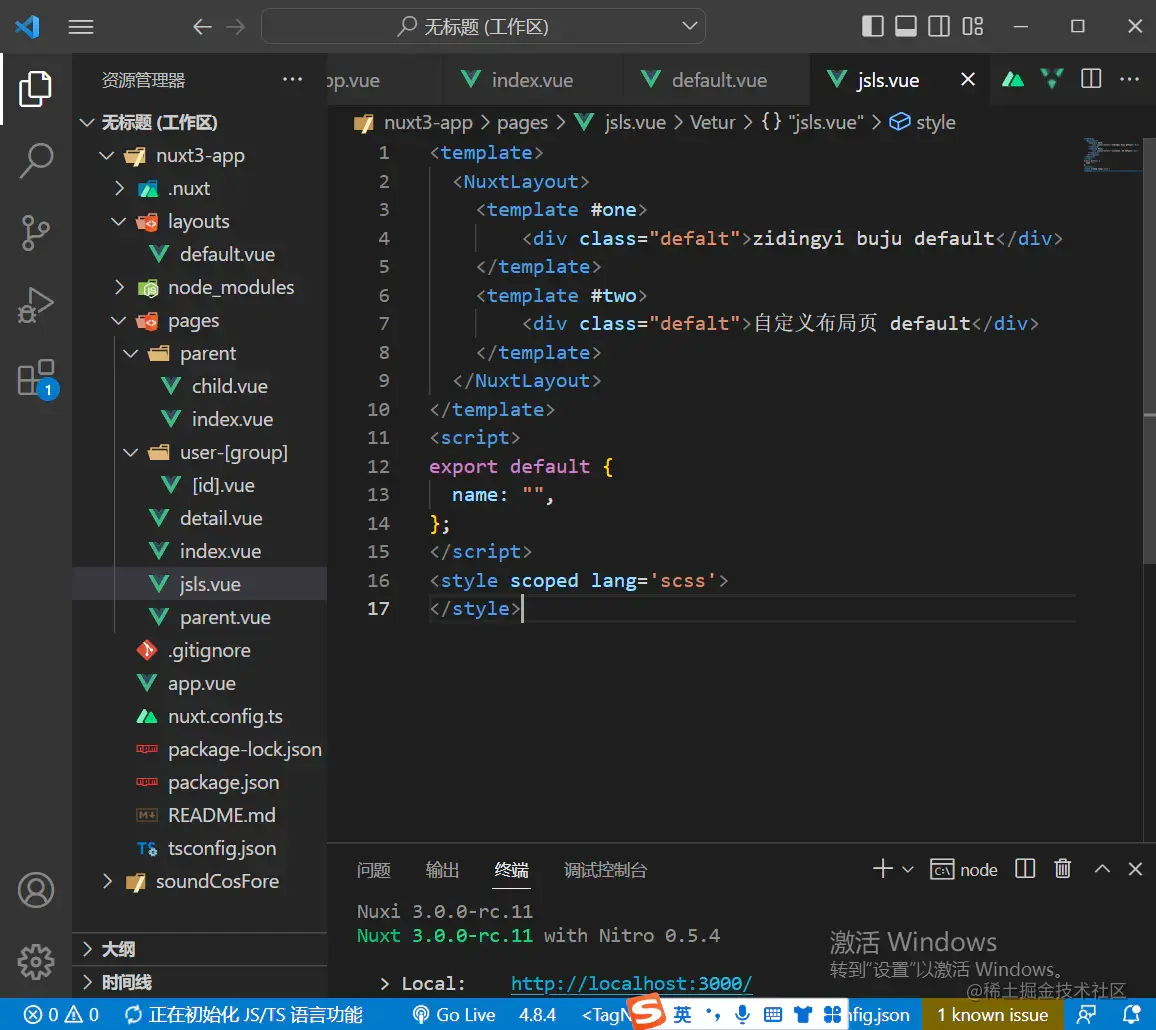Open the Search view in activity bar
Image resolution: width=1156 pixels, height=1030 pixels.
(x=35, y=160)
